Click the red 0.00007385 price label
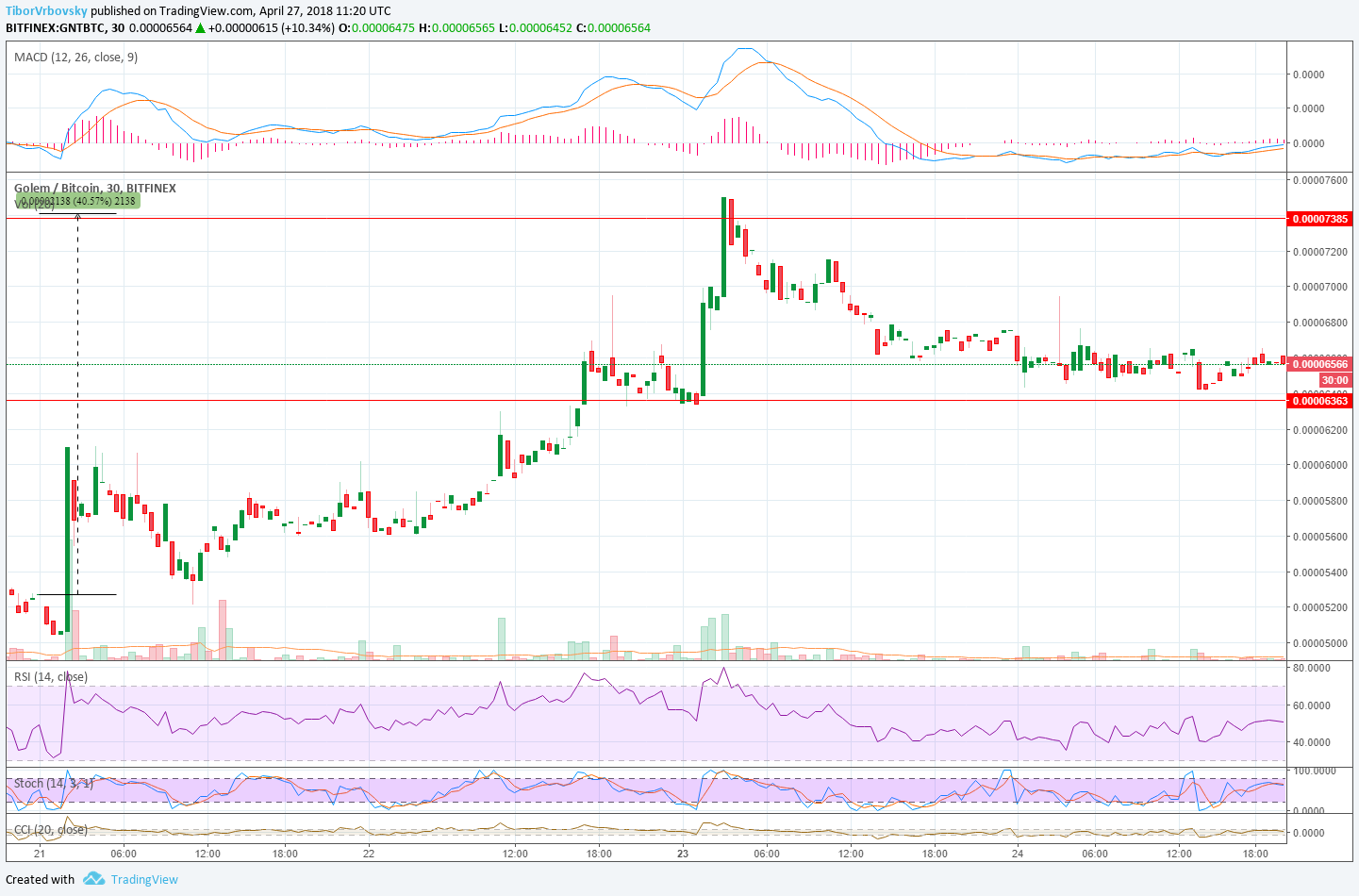Image resolution: width=1359 pixels, height=896 pixels. [x=1320, y=219]
